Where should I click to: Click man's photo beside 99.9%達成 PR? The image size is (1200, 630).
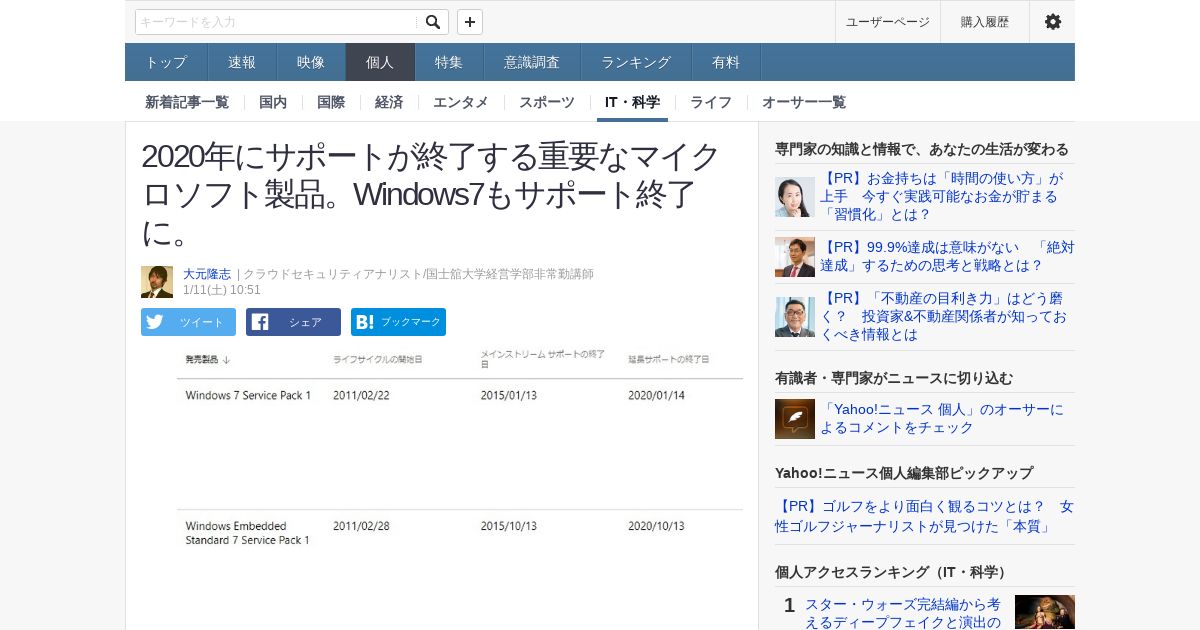(795, 257)
